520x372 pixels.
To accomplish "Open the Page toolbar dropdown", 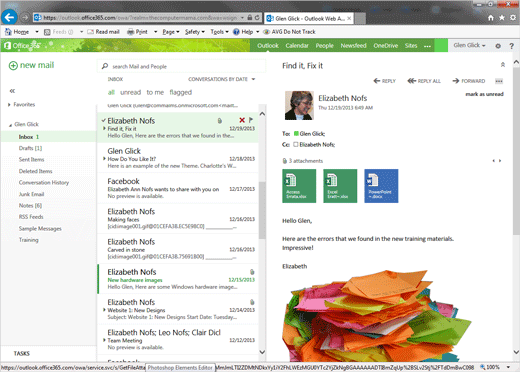I will pyautogui.click(x=171, y=32).
